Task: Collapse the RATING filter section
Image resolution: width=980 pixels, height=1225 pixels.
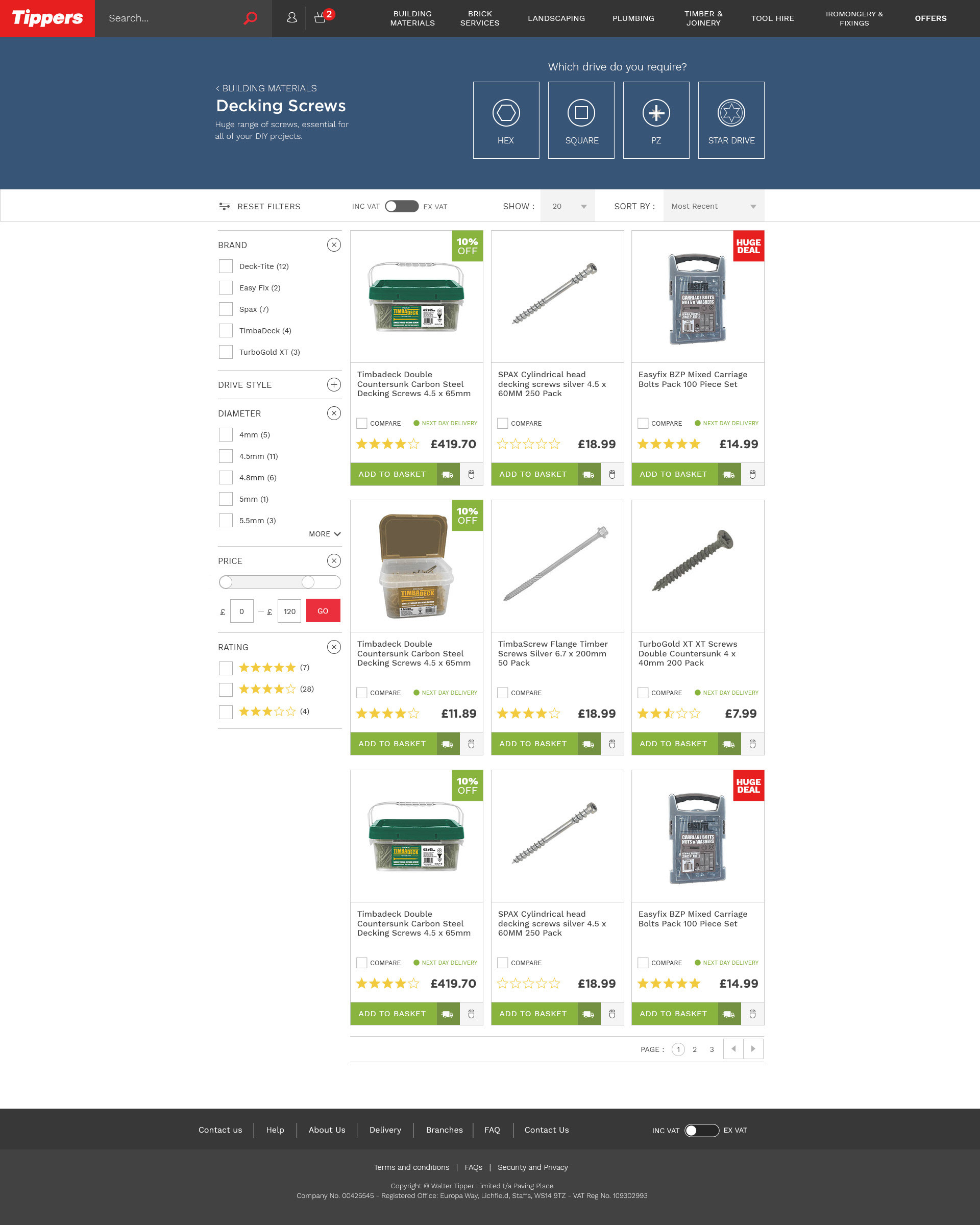Action: click(x=334, y=647)
